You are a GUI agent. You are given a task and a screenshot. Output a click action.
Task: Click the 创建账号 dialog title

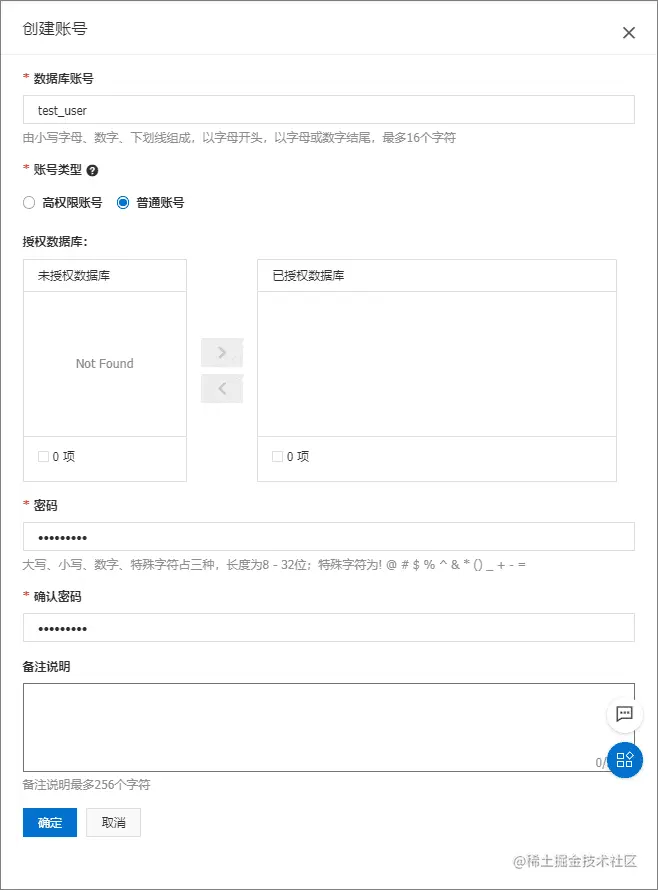point(55,29)
